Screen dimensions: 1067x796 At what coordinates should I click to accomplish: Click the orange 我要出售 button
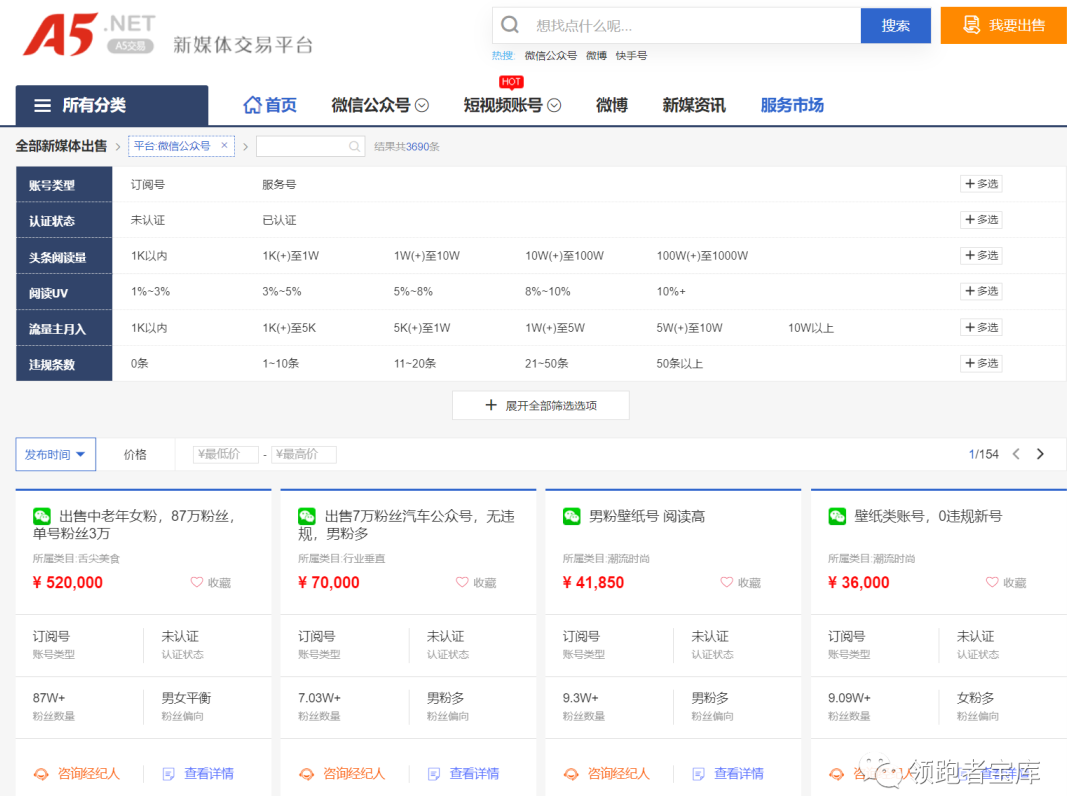1003,25
